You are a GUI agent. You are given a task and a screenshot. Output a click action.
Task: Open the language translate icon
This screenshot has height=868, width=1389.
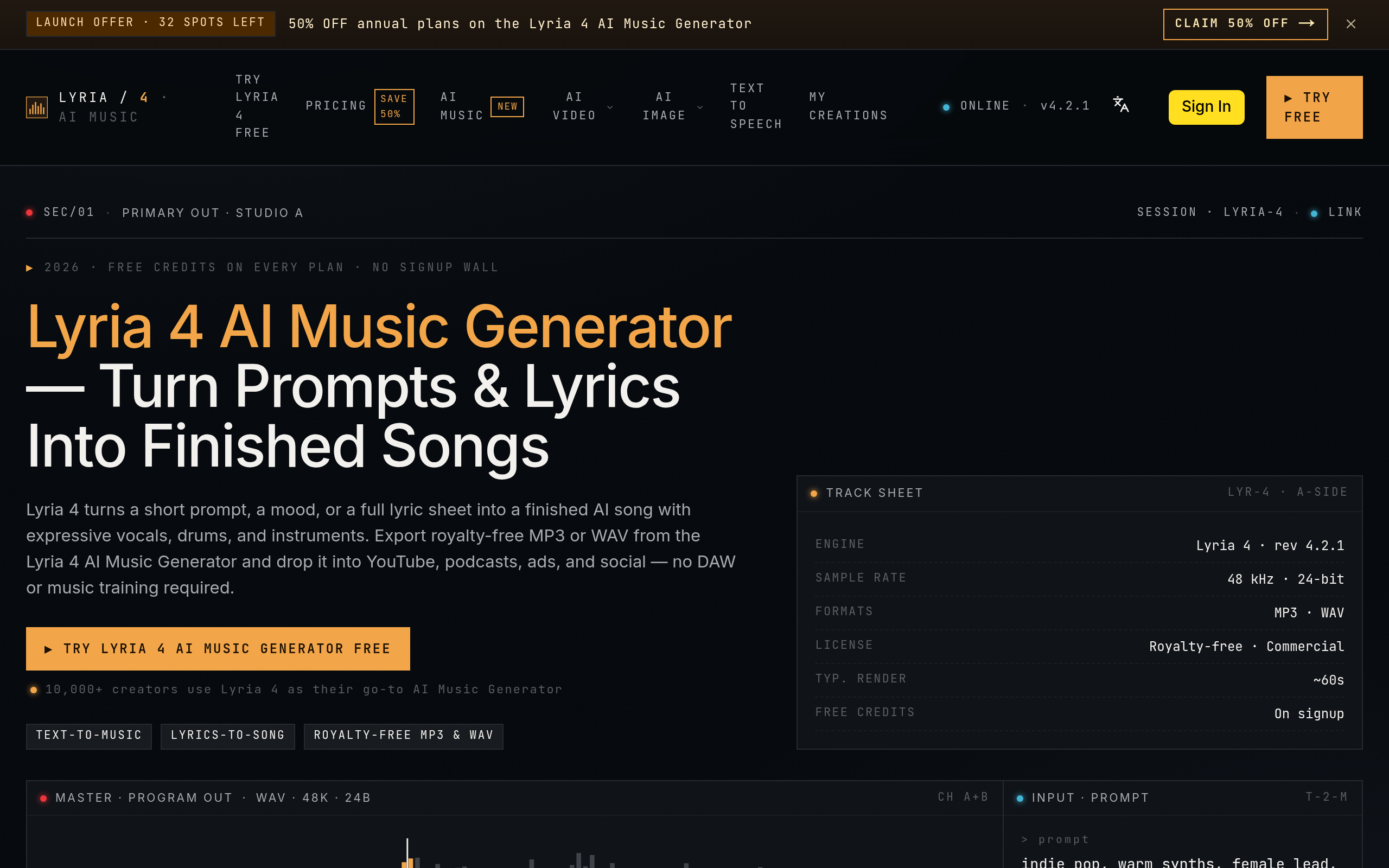coord(1120,105)
